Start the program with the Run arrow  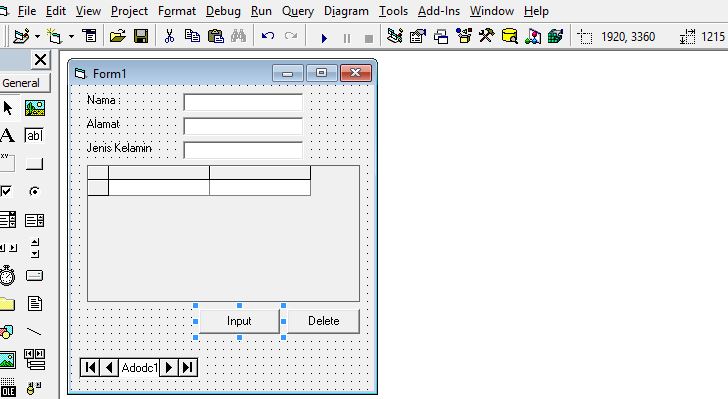click(x=324, y=38)
